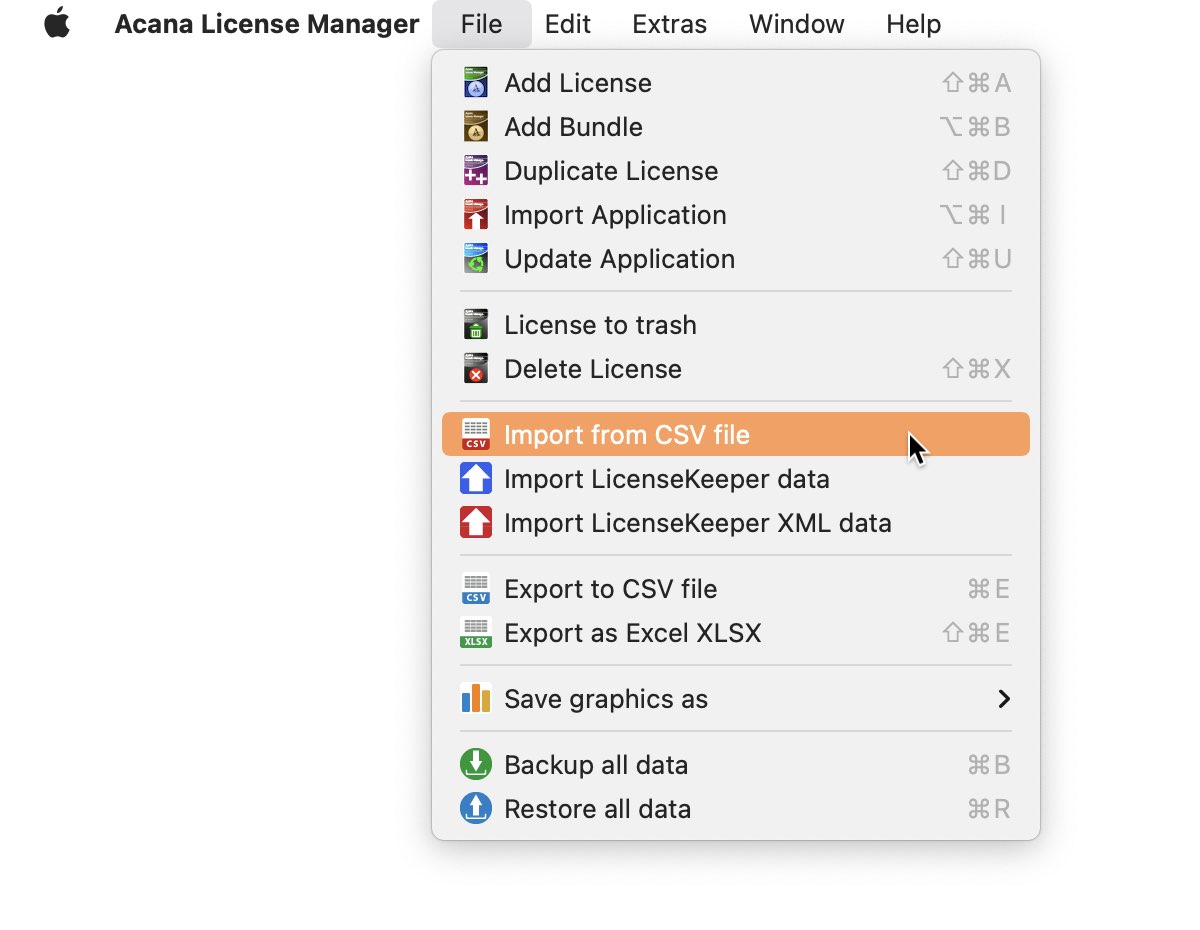Open the Edit menu
The image size is (1200, 930).
click(x=568, y=24)
